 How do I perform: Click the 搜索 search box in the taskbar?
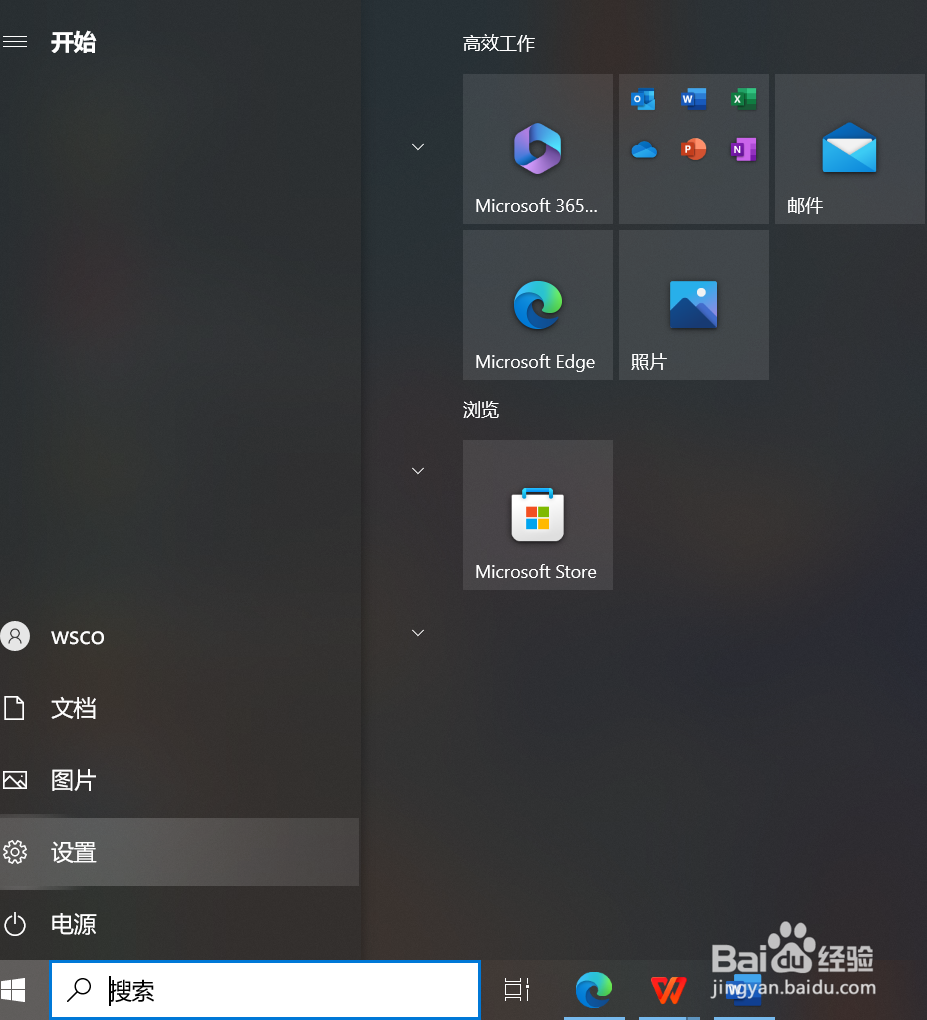tap(265, 990)
